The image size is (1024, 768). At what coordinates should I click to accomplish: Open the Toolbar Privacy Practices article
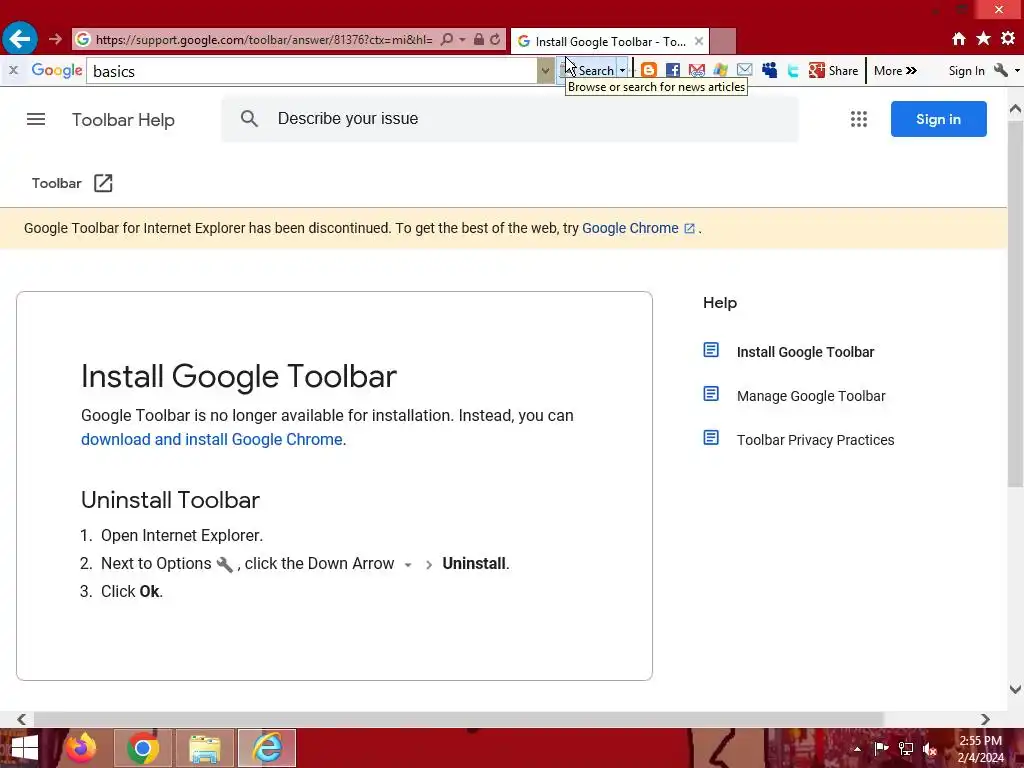pyautogui.click(x=816, y=440)
